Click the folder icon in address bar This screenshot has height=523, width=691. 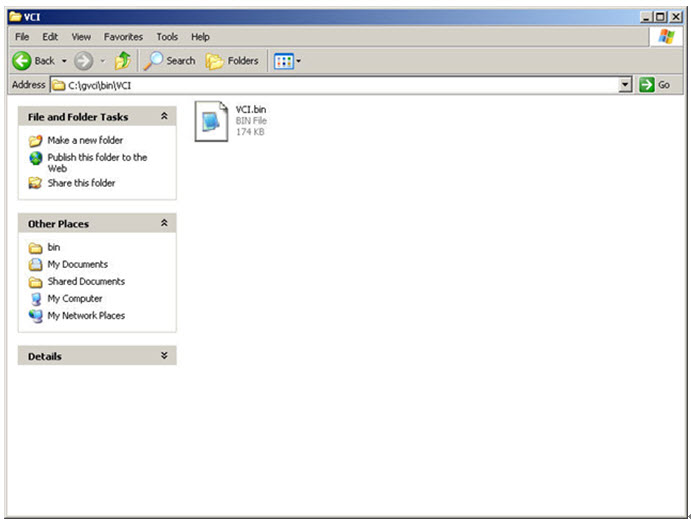pos(59,85)
